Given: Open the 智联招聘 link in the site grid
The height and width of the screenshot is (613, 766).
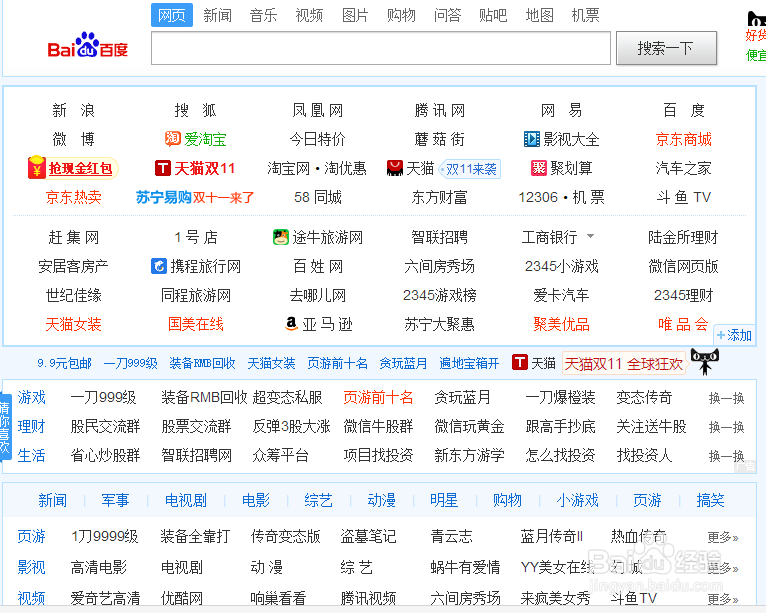Looking at the screenshot, I should [440, 237].
